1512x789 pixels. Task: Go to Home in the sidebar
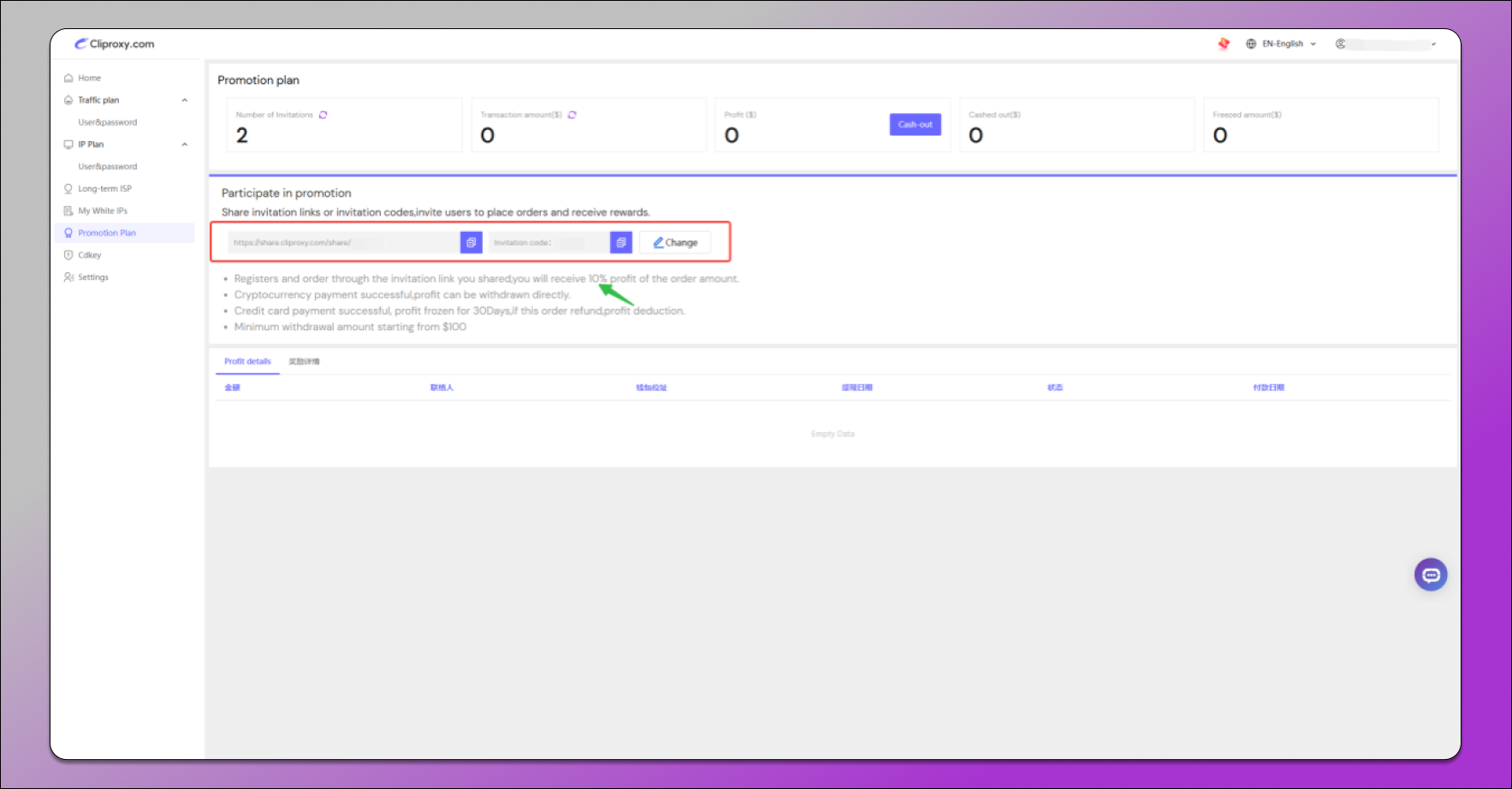click(x=89, y=78)
